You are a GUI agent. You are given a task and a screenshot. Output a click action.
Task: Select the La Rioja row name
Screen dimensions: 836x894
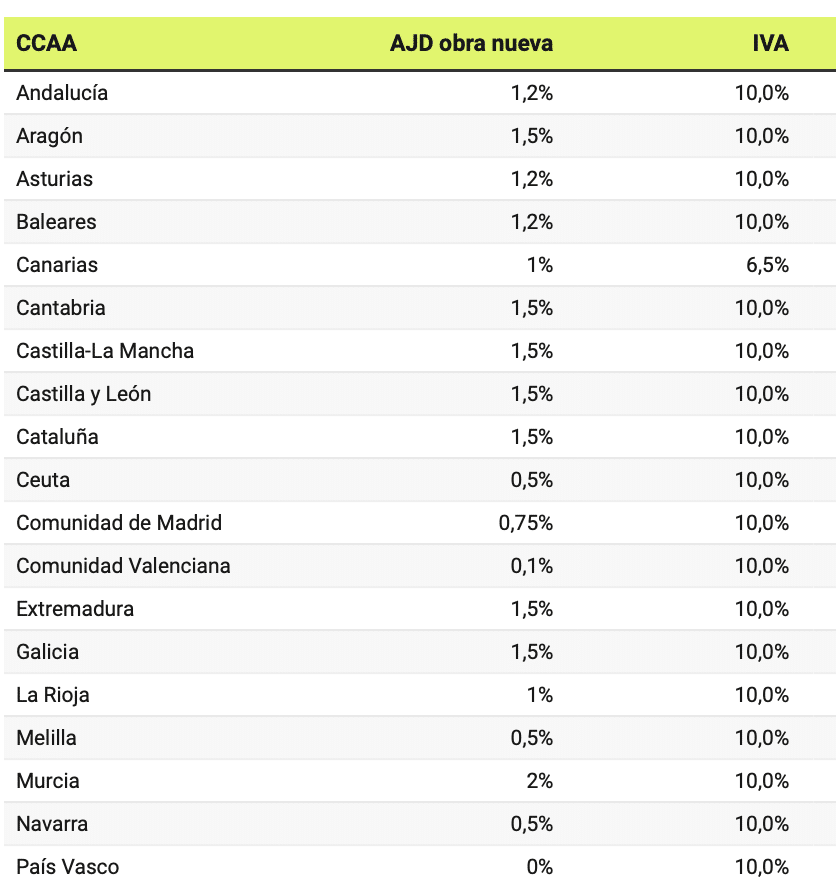pyautogui.click(x=53, y=695)
